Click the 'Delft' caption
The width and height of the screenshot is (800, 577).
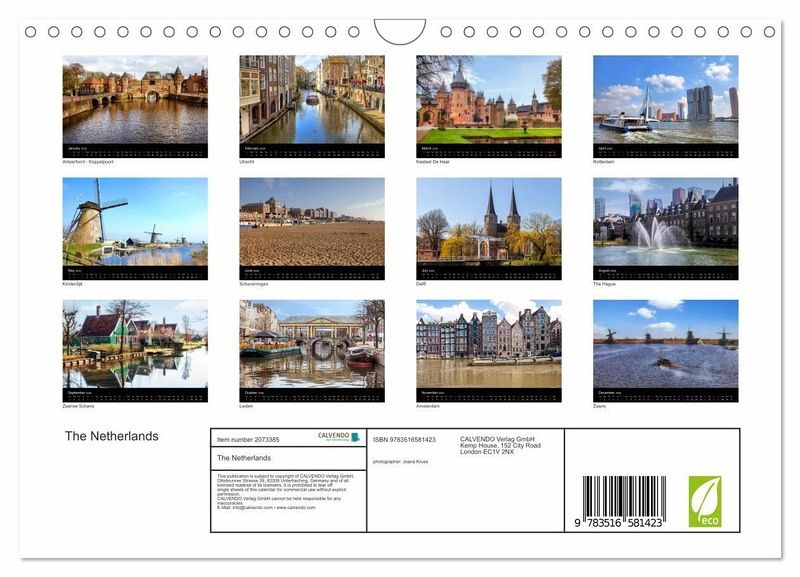pos(421,284)
